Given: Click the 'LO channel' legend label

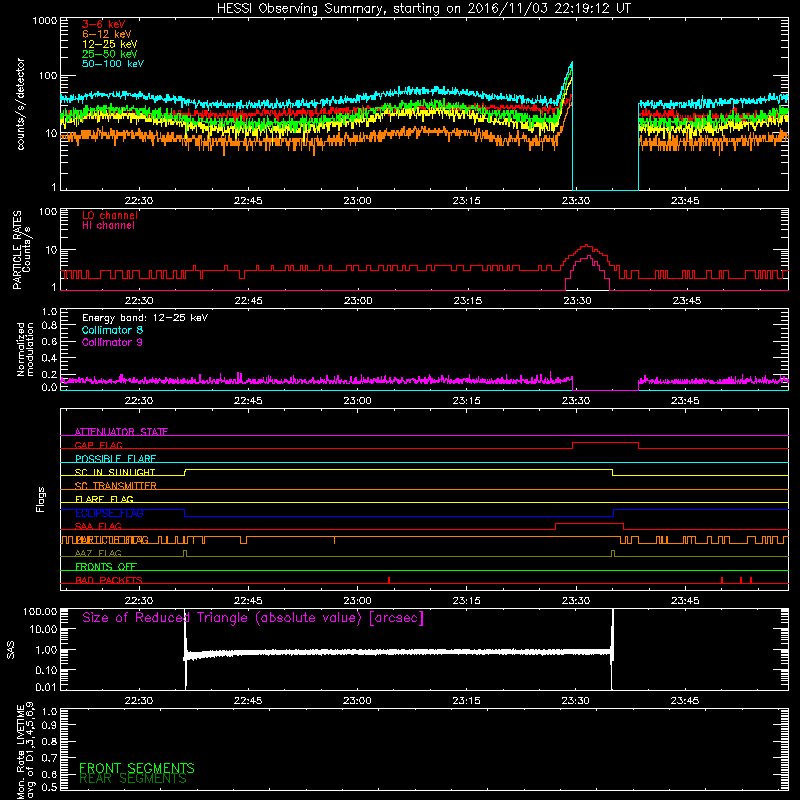Looking at the screenshot, I should pos(110,215).
